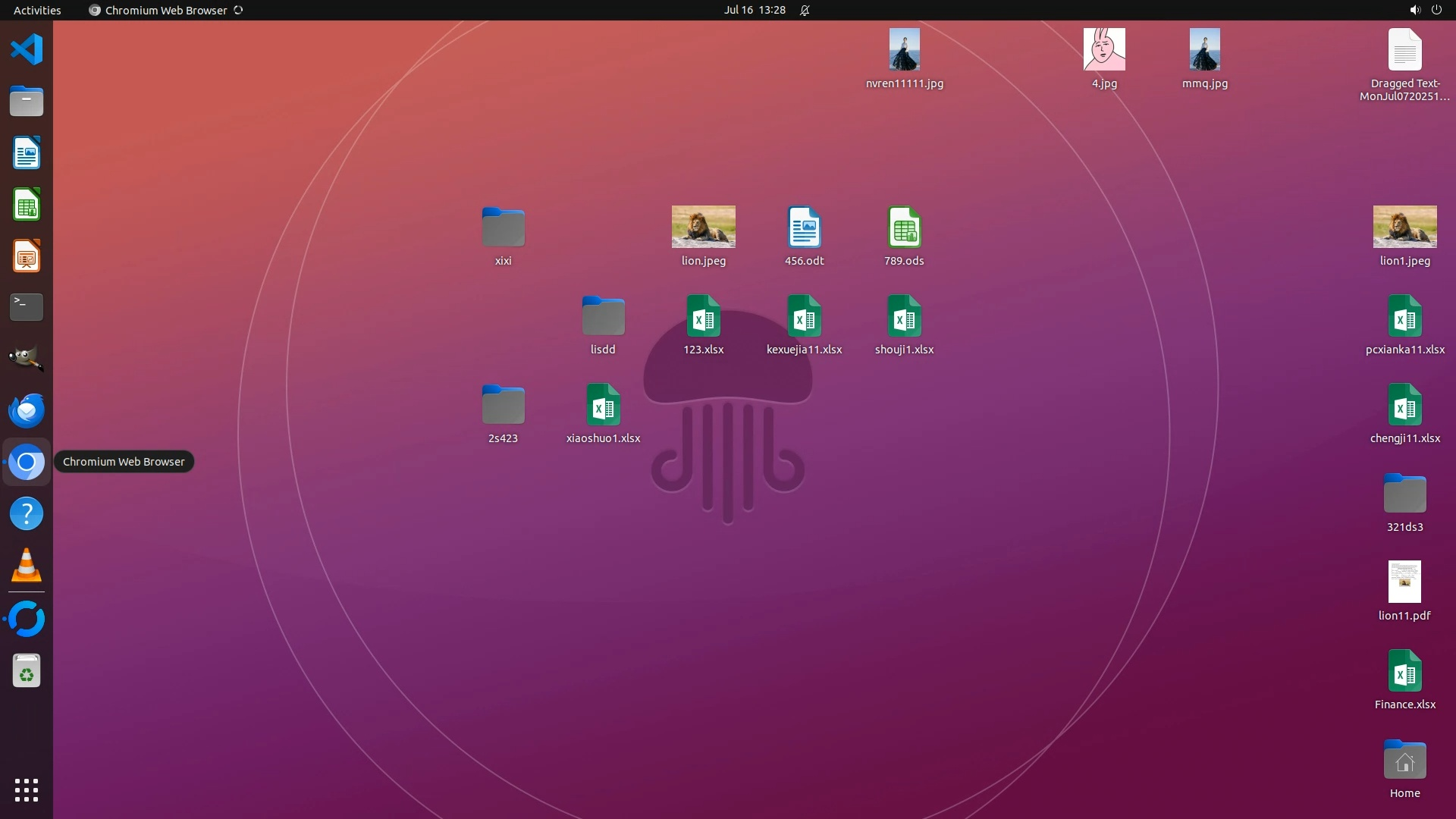Screen dimensions: 1456x819
Task: Open the Trash in the dock
Action: (x=27, y=671)
